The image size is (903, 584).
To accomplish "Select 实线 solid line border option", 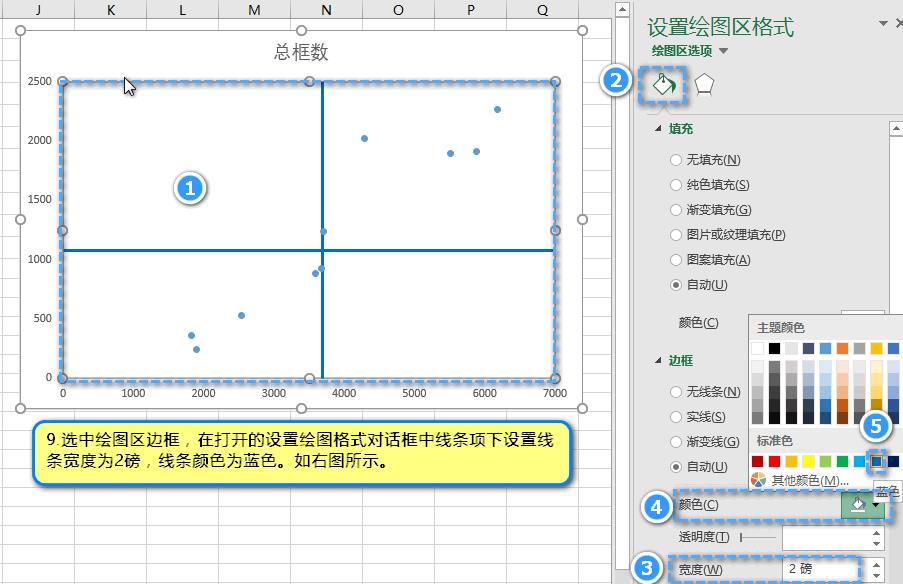I will coord(677,417).
